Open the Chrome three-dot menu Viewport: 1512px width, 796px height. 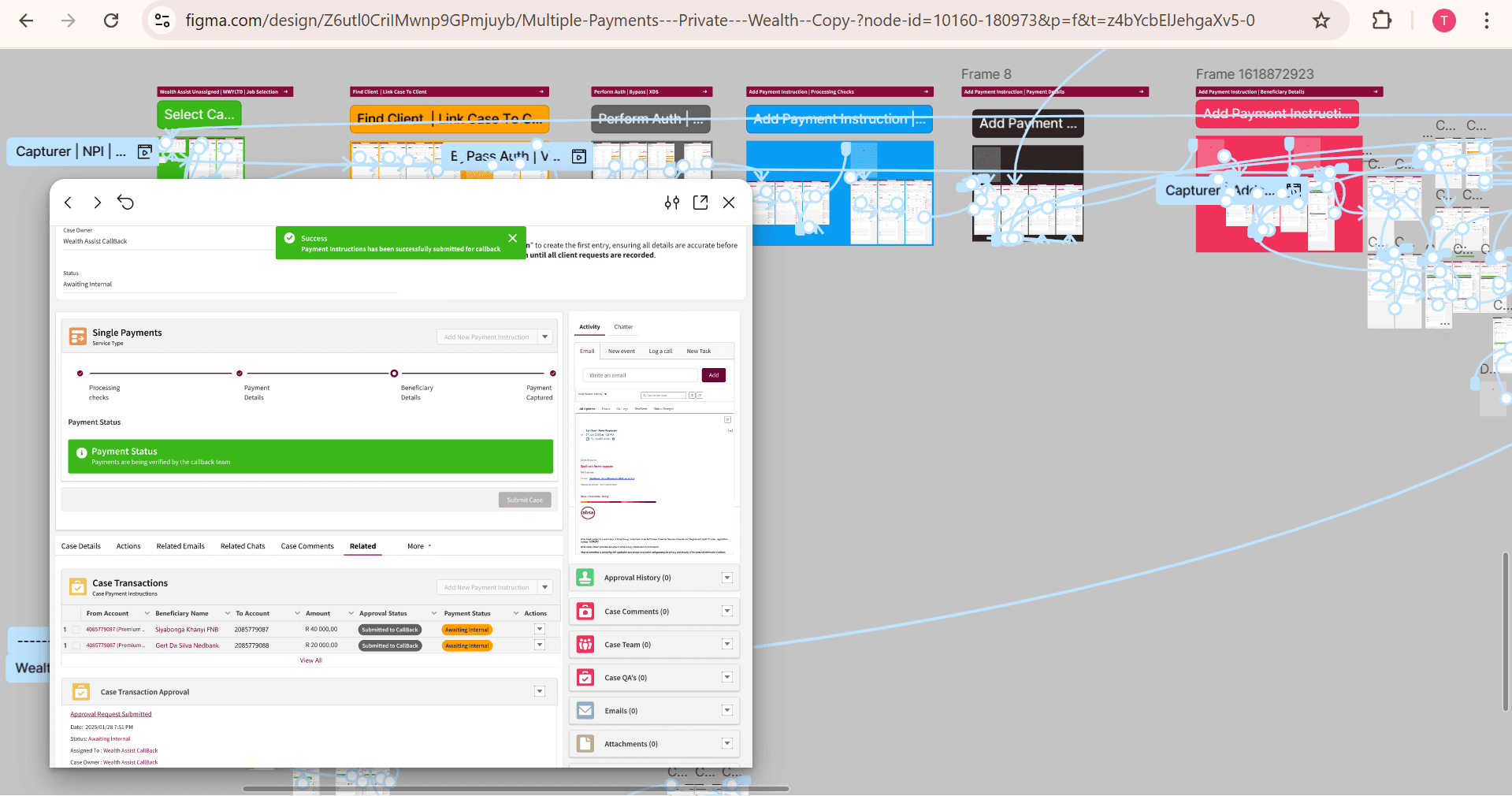click(1487, 20)
